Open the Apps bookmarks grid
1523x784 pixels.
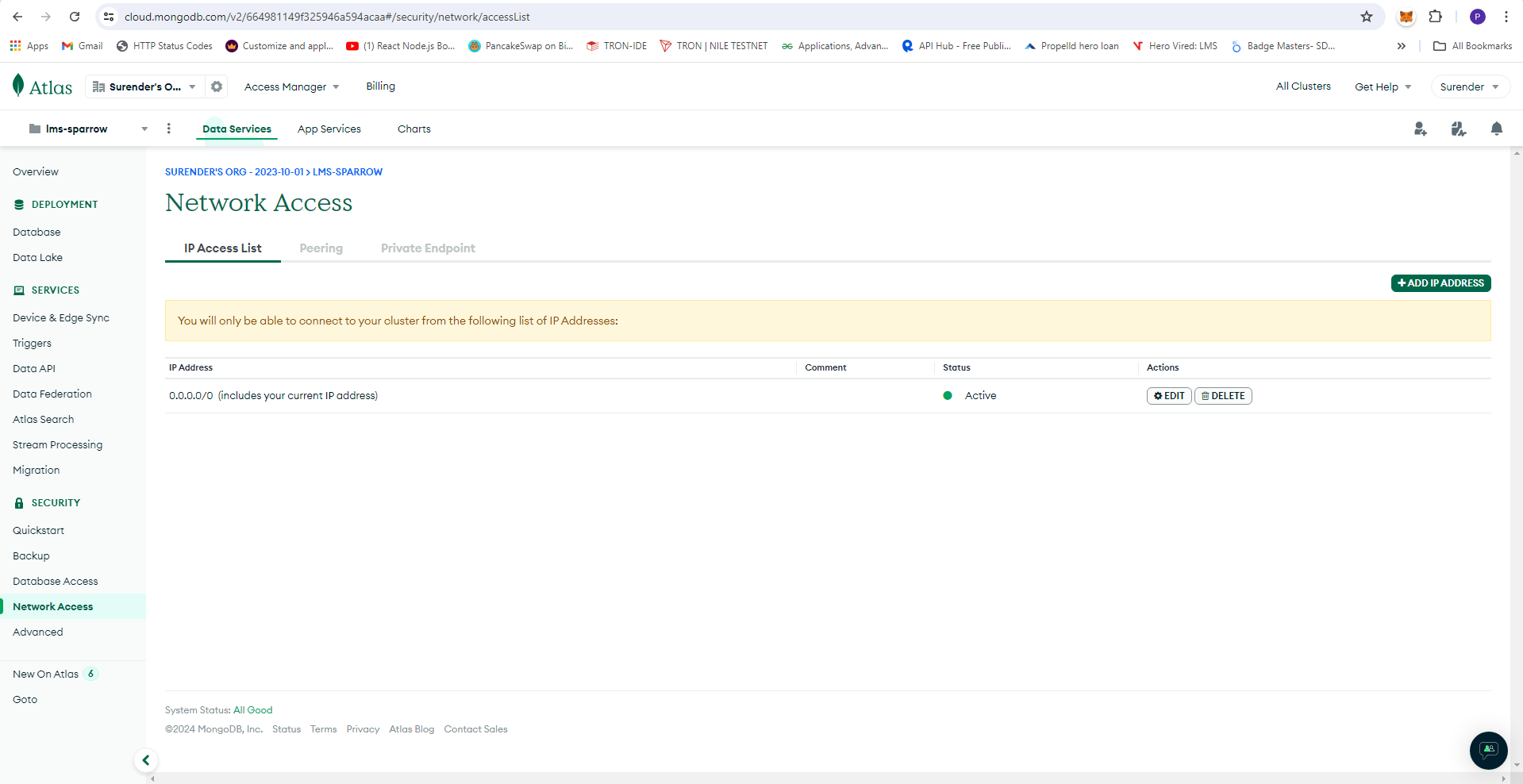[x=29, y=46]
